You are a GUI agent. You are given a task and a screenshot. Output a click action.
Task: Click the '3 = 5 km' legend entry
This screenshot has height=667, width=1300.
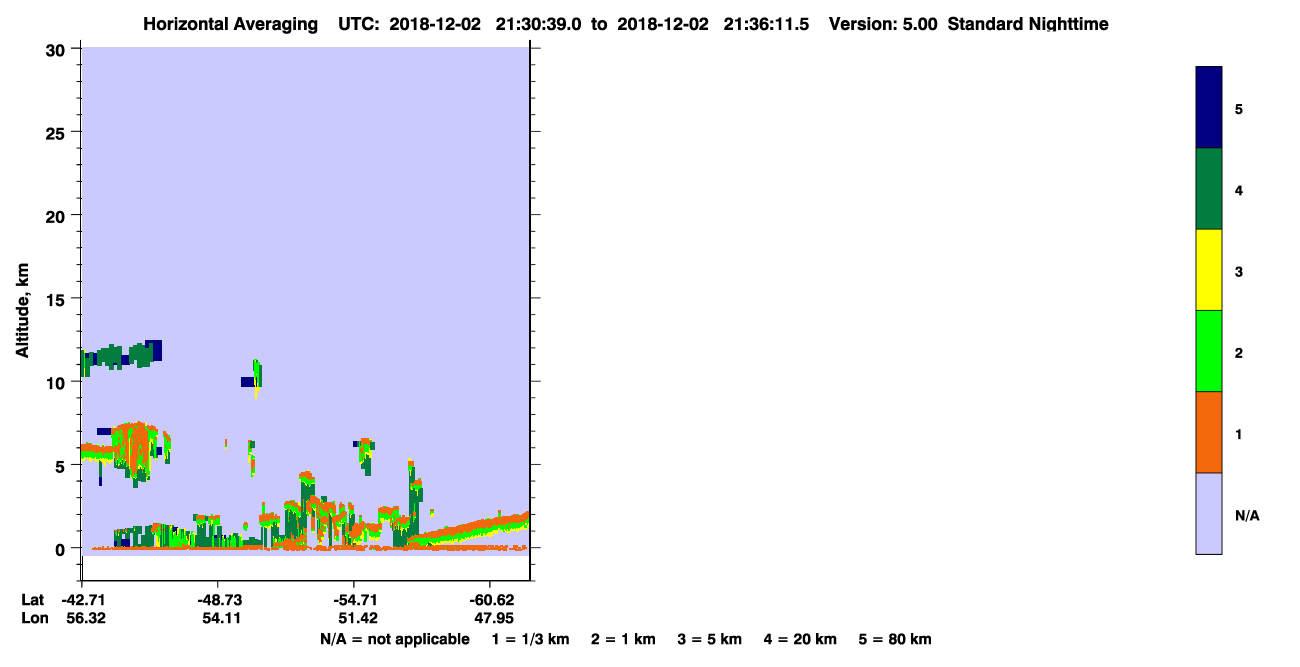pos(710,639)
